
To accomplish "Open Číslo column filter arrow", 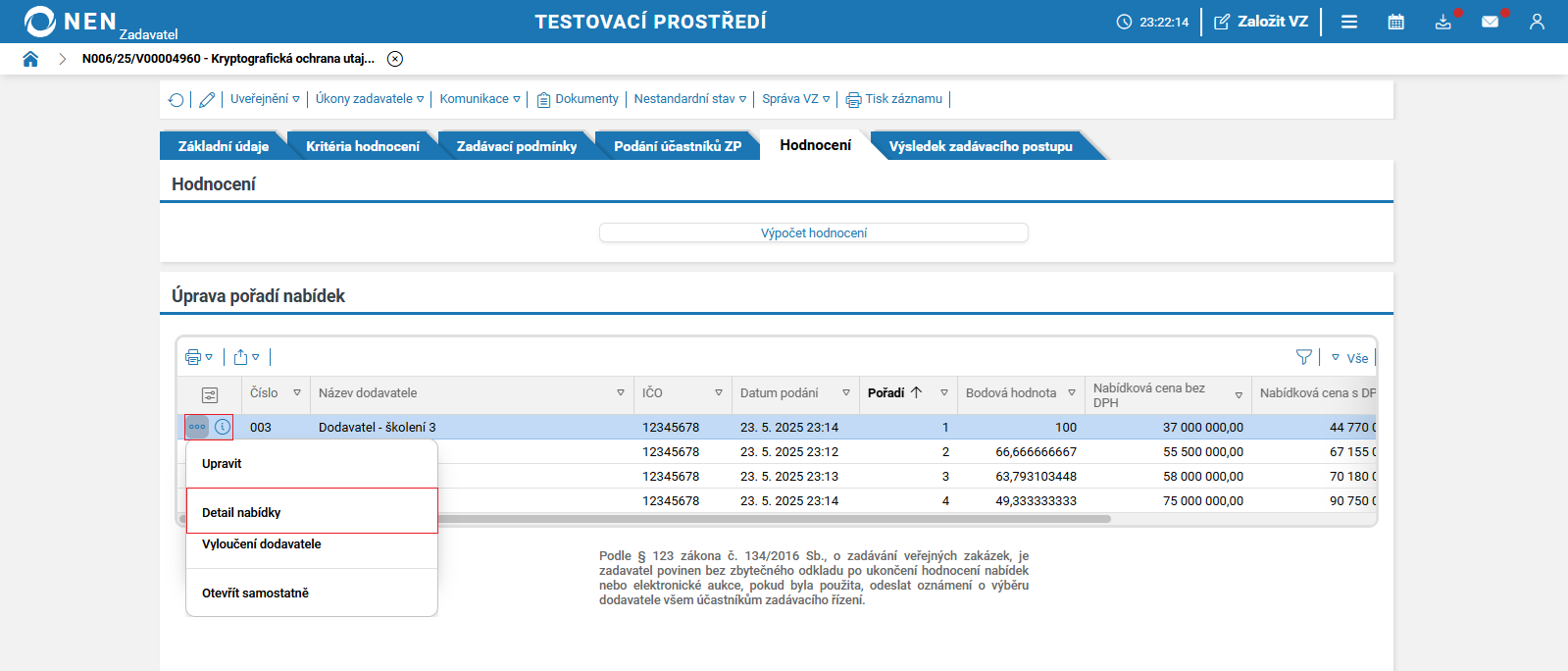I will [297, 392].
